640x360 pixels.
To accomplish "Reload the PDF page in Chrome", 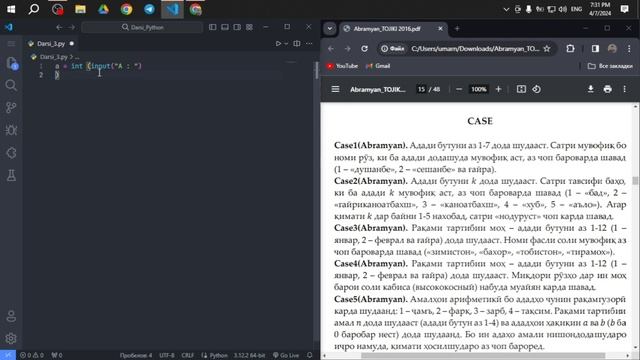I will (x=364, y=49).
